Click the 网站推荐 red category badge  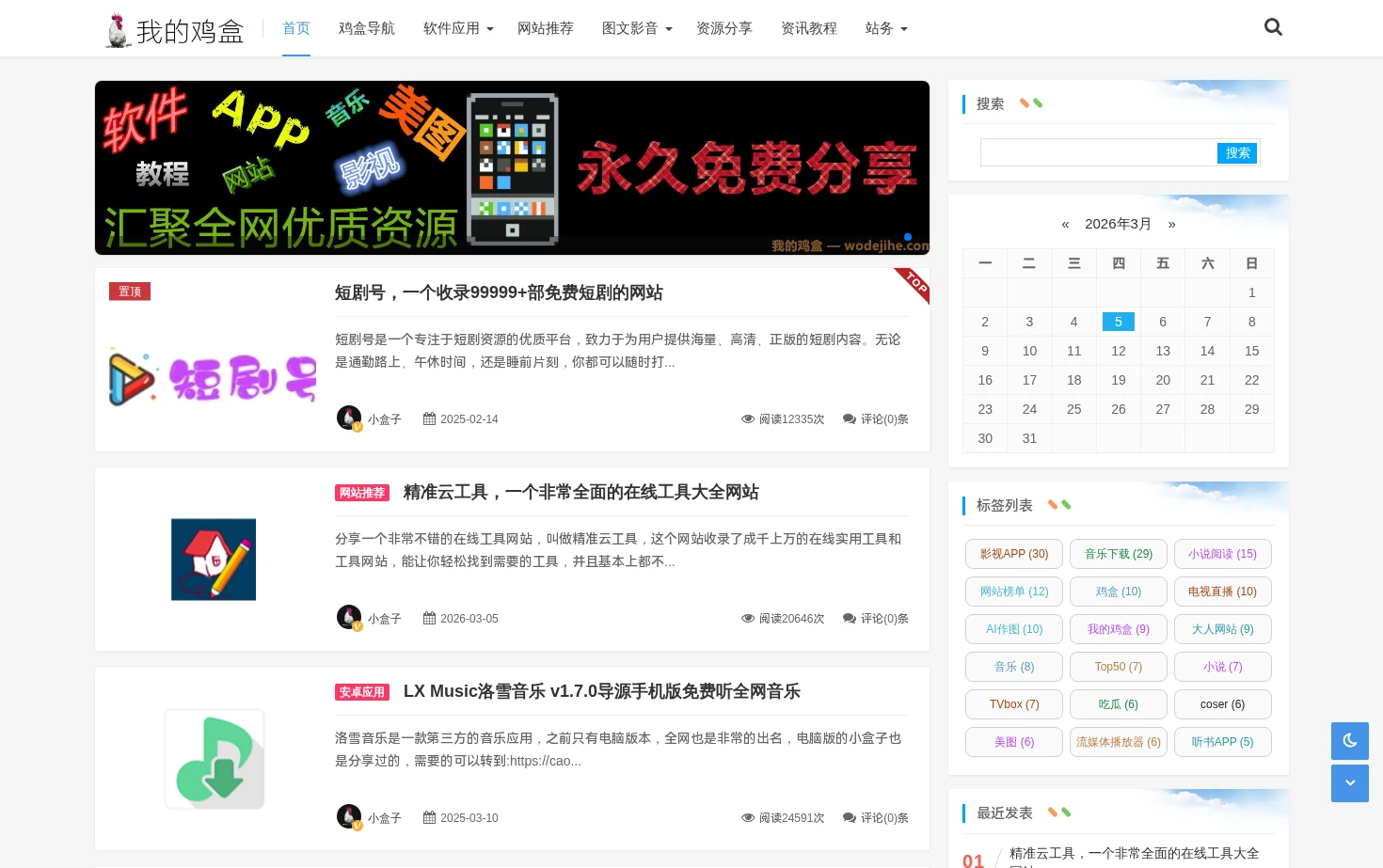362,493
